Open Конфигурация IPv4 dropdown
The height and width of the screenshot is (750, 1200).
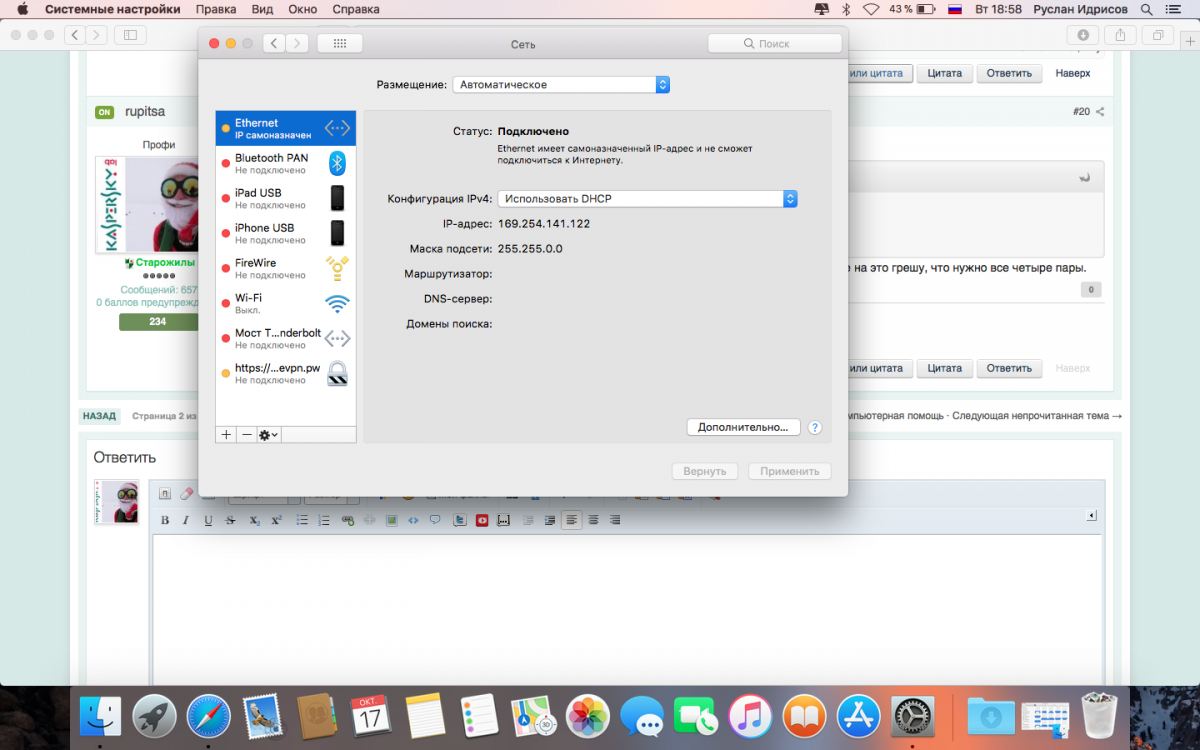coord(647,199)
